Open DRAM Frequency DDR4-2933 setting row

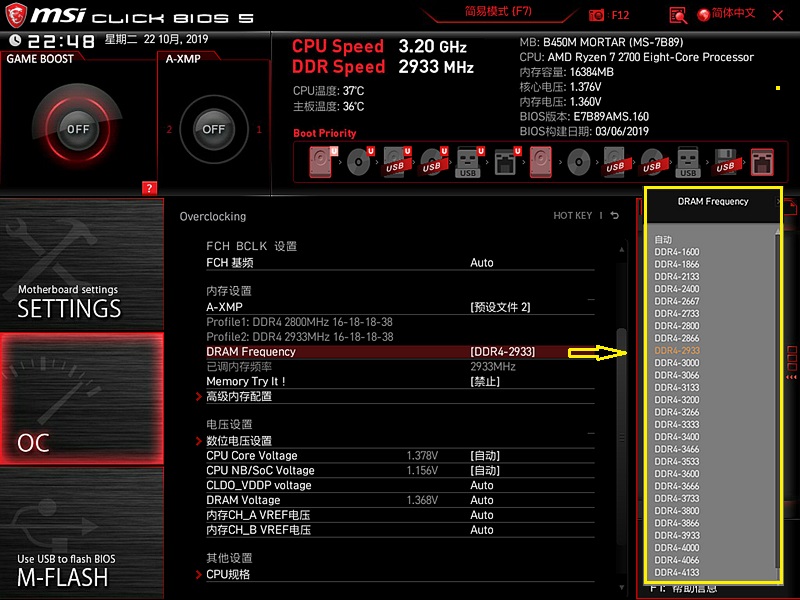pos(400,352)
